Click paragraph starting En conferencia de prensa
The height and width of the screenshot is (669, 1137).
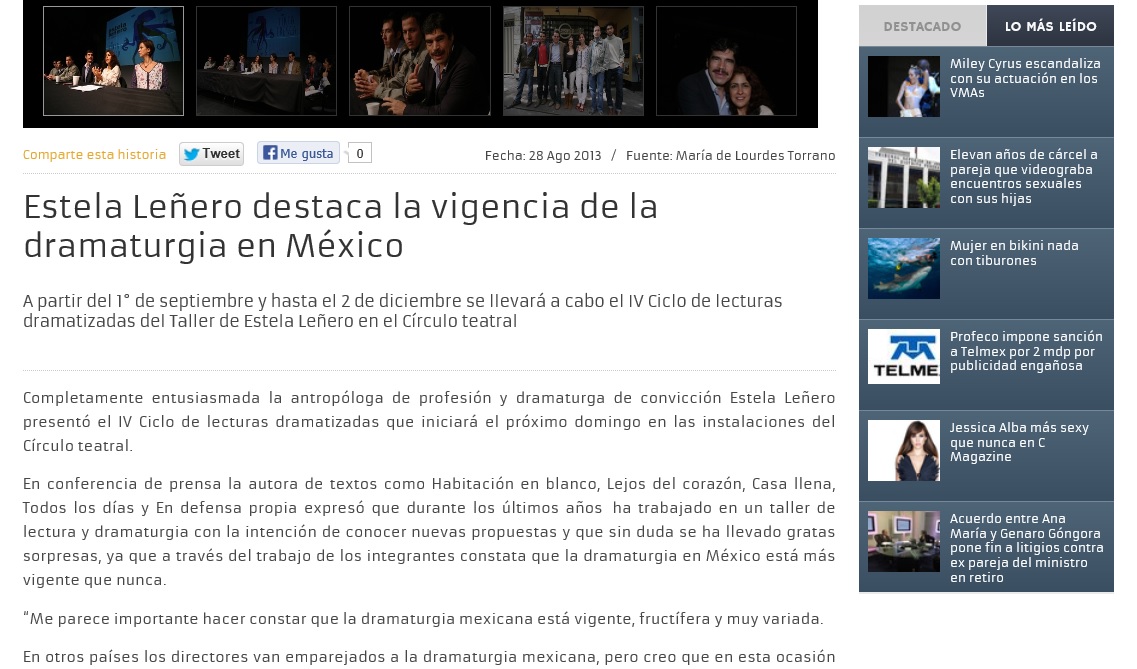point(429,531)
